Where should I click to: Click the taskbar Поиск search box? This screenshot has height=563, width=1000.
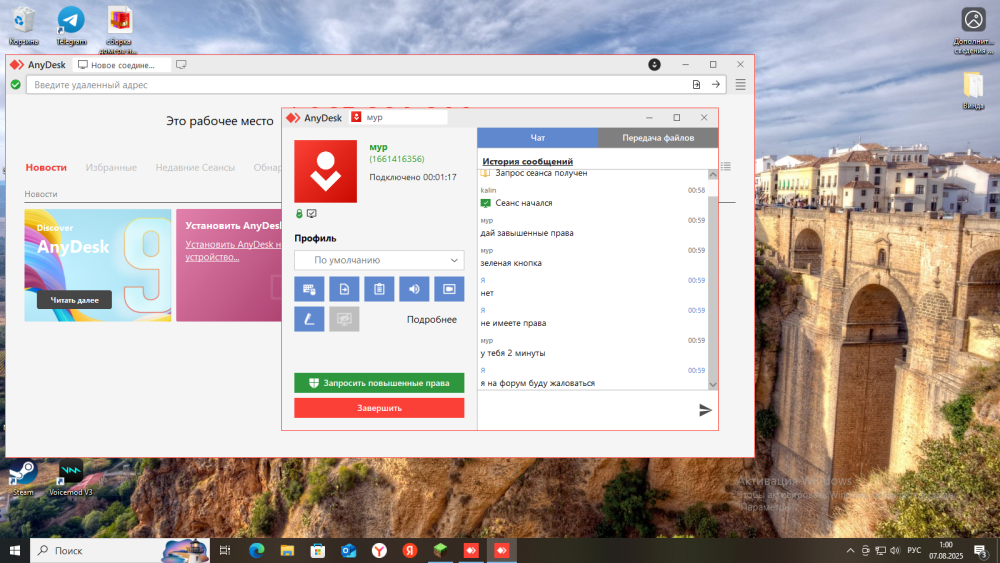pos(121,550)
